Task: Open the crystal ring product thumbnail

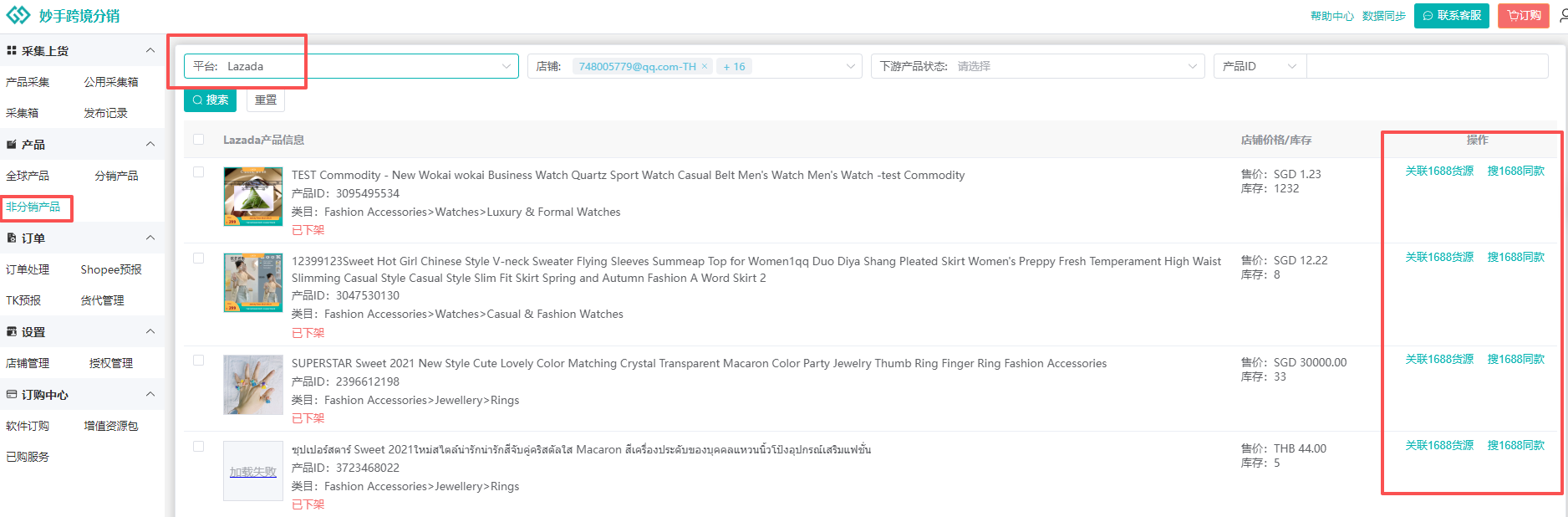Action: click(x=253, y=385)
